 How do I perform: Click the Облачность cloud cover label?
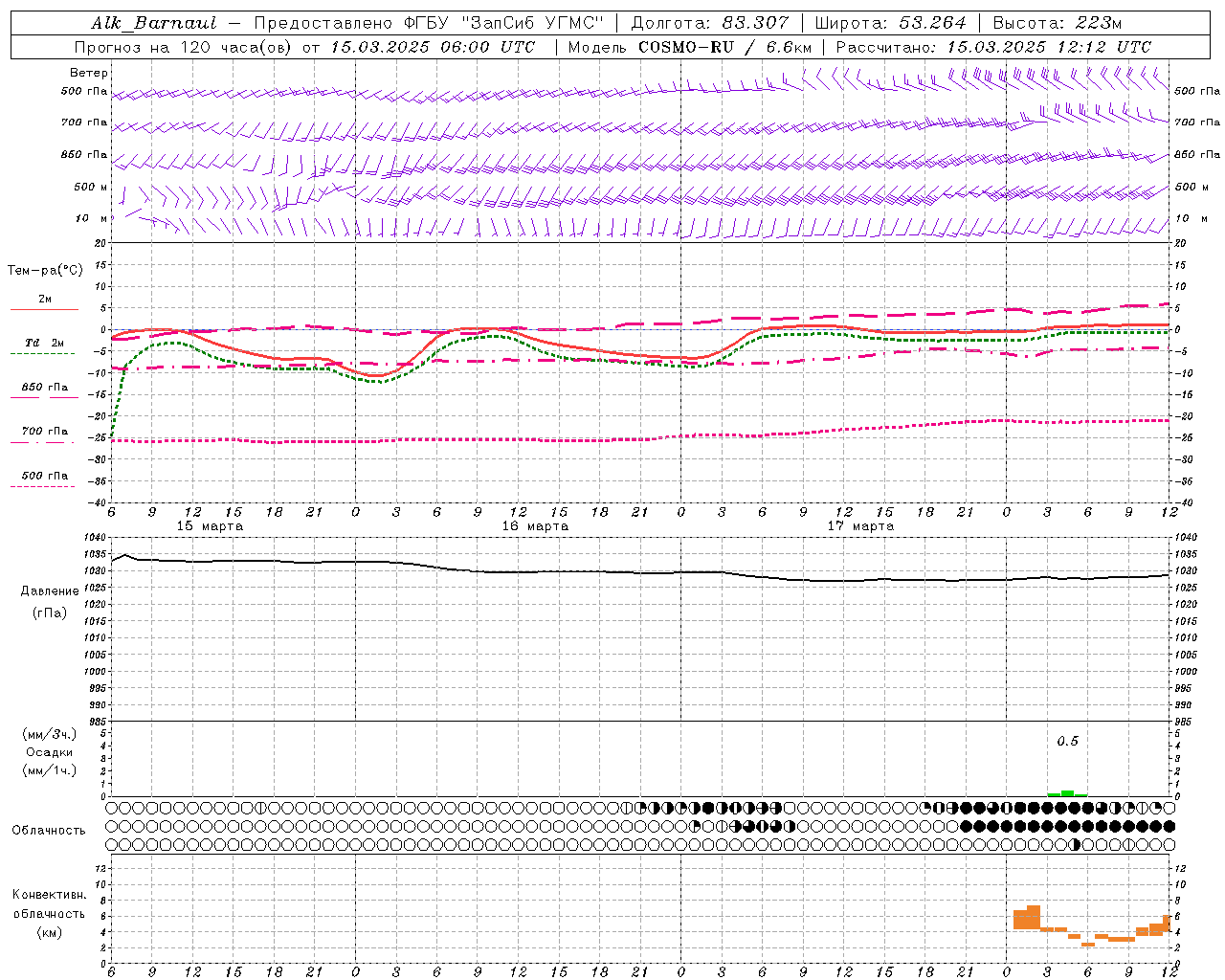49,830
